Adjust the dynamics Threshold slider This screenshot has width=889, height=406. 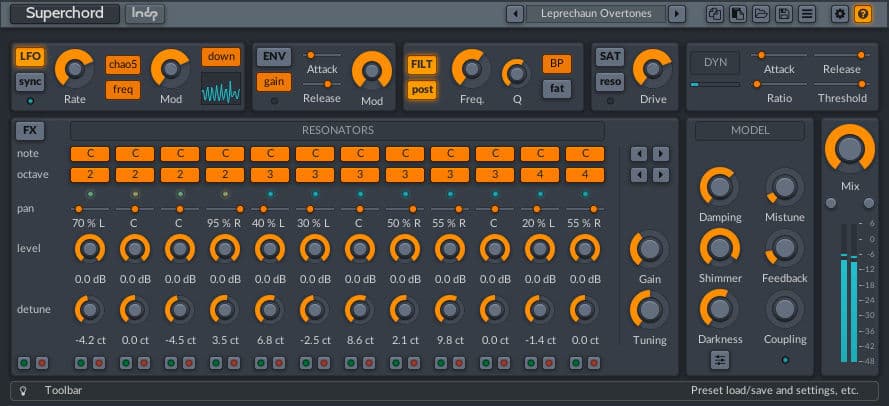coord(841,84)
